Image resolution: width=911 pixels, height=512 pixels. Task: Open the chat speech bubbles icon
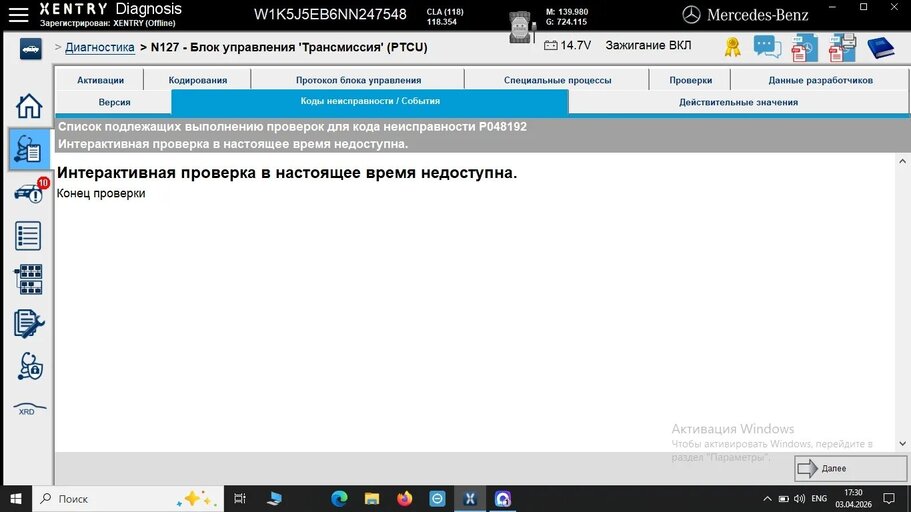[767, 47]
